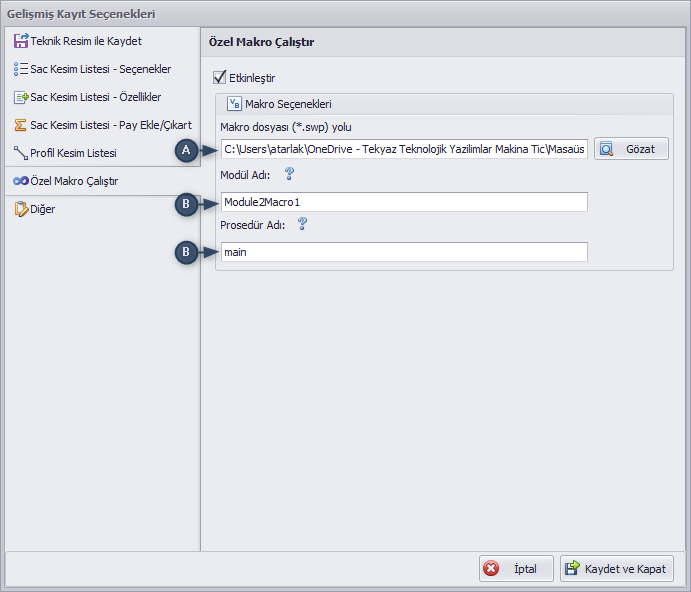Browse for macro file with Gözat

point(631,149)
